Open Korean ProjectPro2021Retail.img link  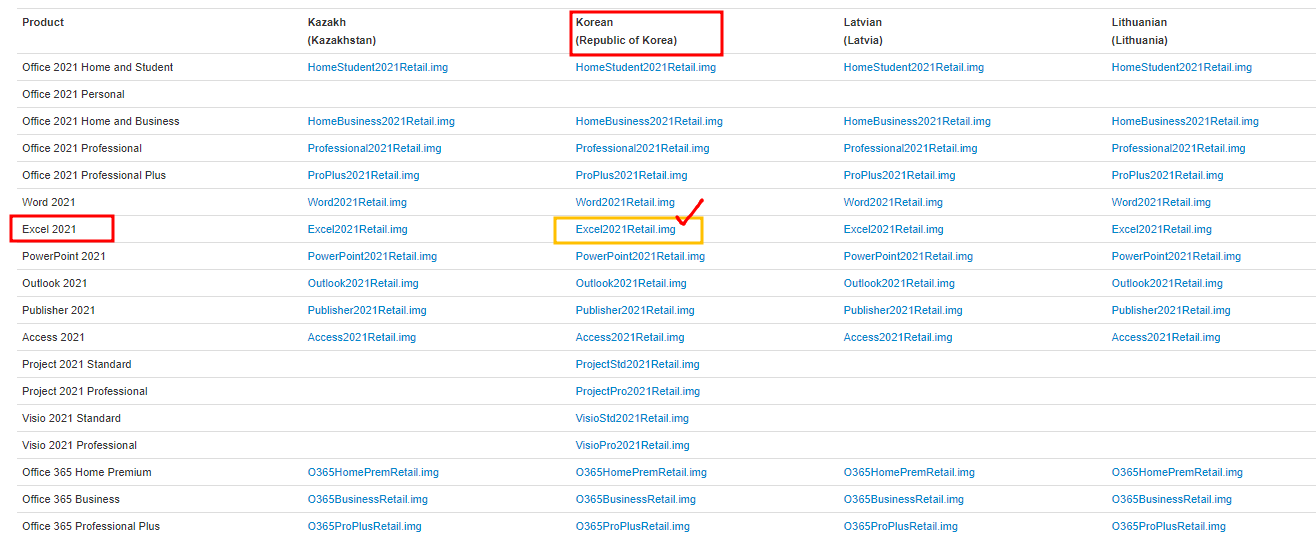[638, 391]
